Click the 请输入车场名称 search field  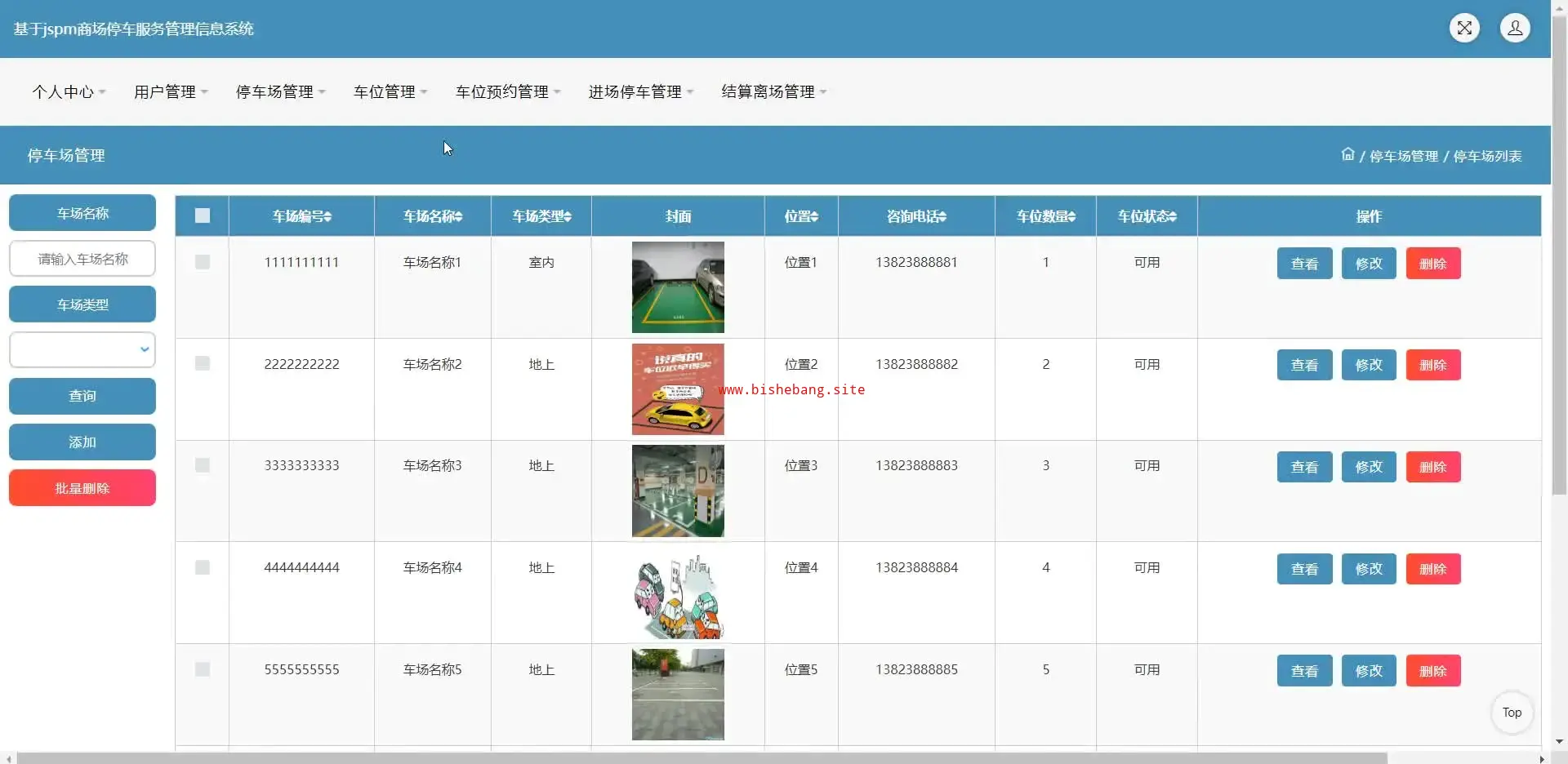[82, 259]
